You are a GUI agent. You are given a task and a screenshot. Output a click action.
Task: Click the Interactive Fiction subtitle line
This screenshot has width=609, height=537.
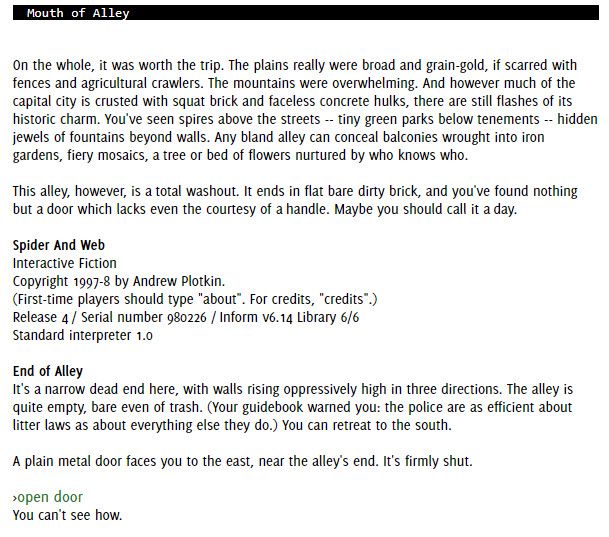64,263
